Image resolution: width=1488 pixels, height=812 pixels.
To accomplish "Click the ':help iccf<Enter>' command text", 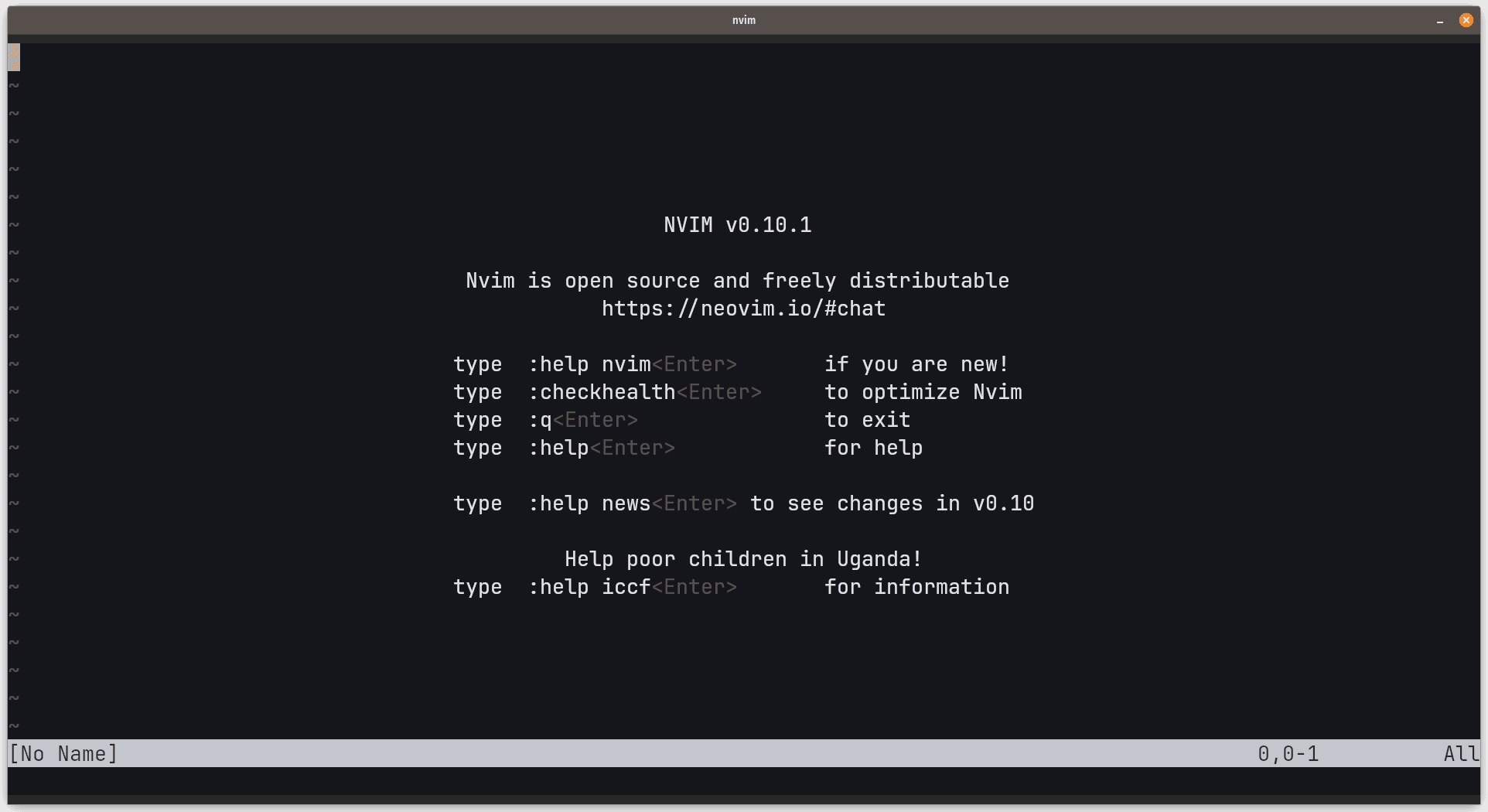I will [633, 587].
